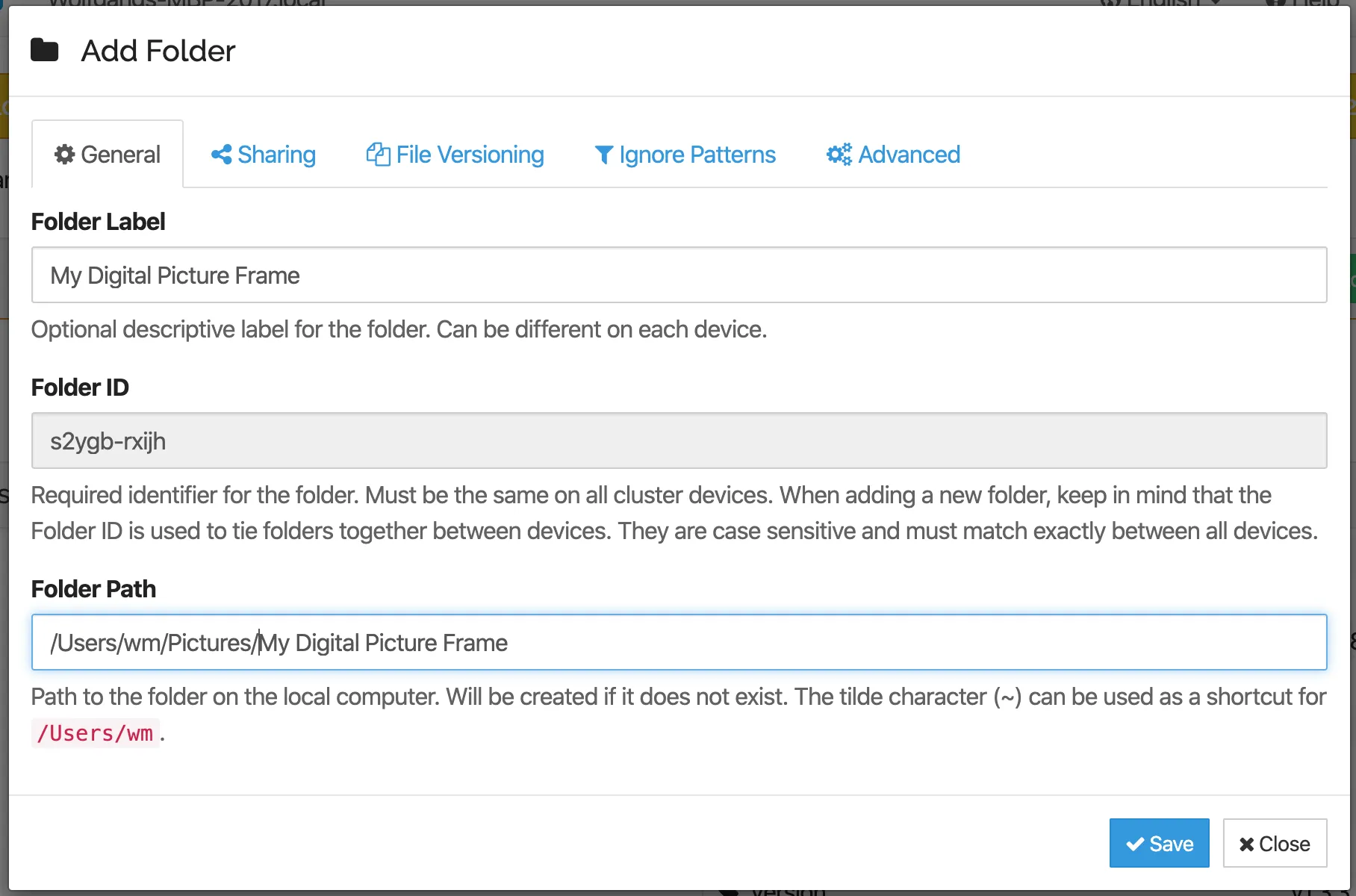
Task: Select the Ignore Patterns tab
Action: pos(685,155)
